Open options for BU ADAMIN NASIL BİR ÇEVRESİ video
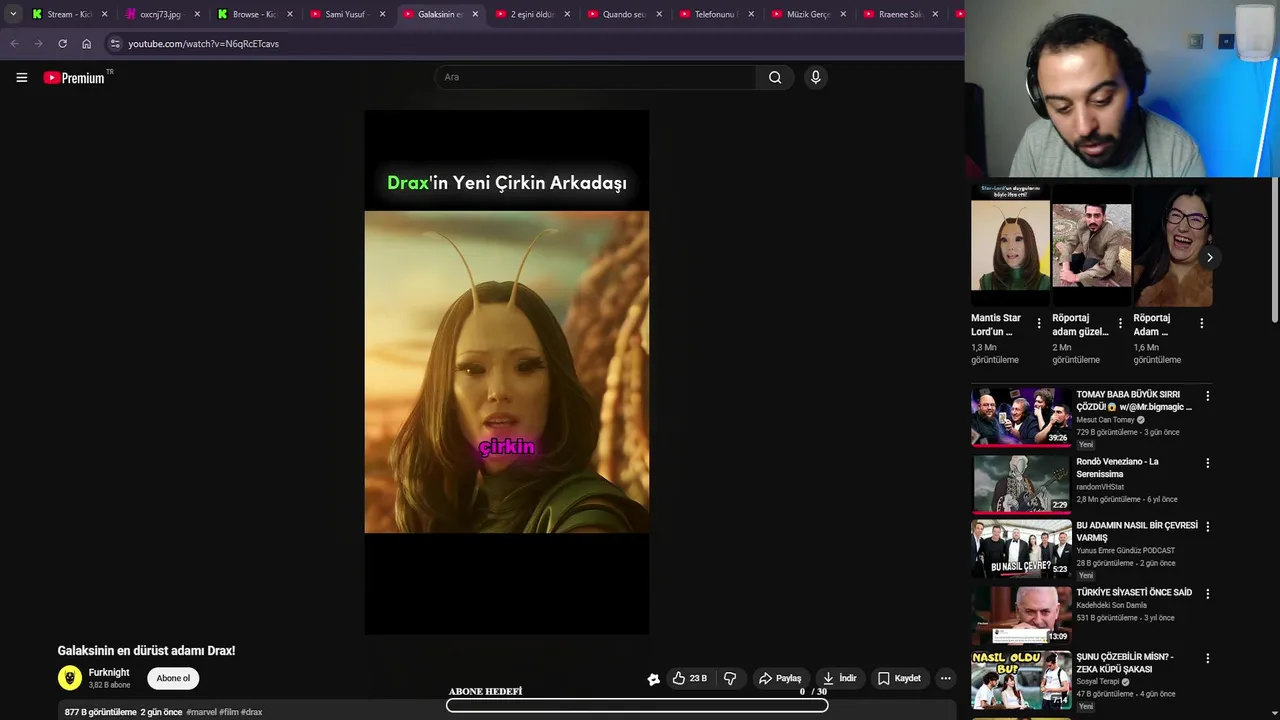 point(1207,526)
